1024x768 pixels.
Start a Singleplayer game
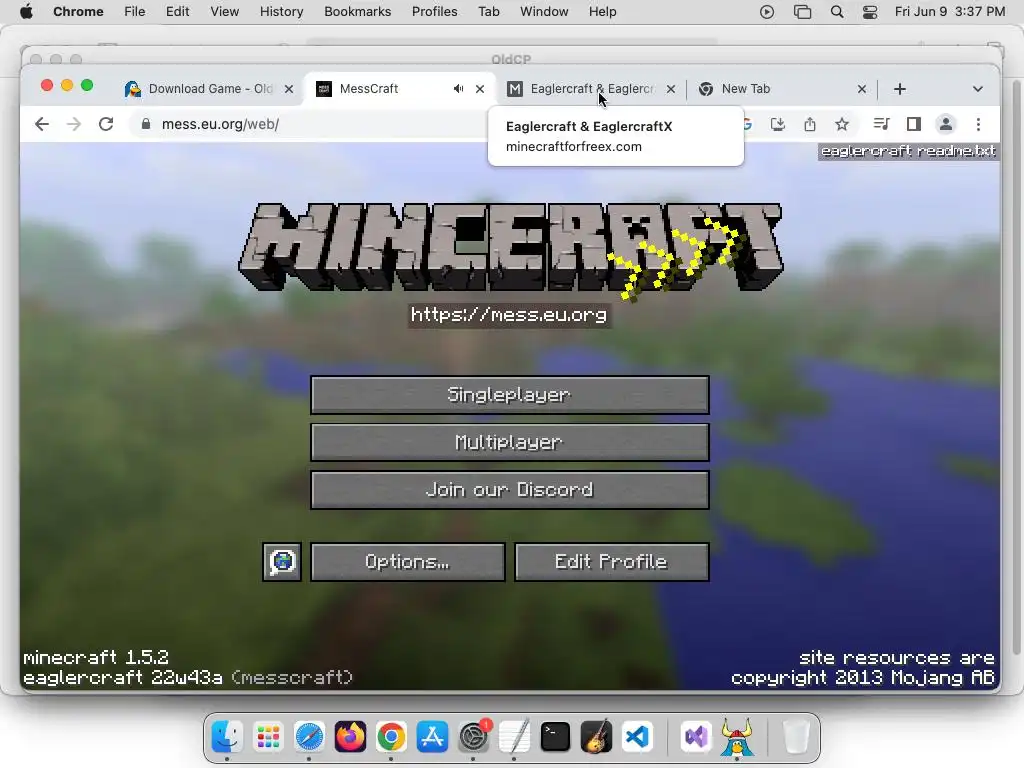pos(509,394)
